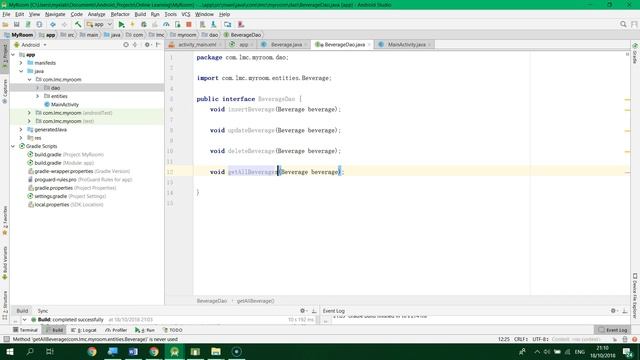Toggle the tool window quick-access button in status bar
The image size is (640, 360).
pyautogui.click(x=6, y=339)
